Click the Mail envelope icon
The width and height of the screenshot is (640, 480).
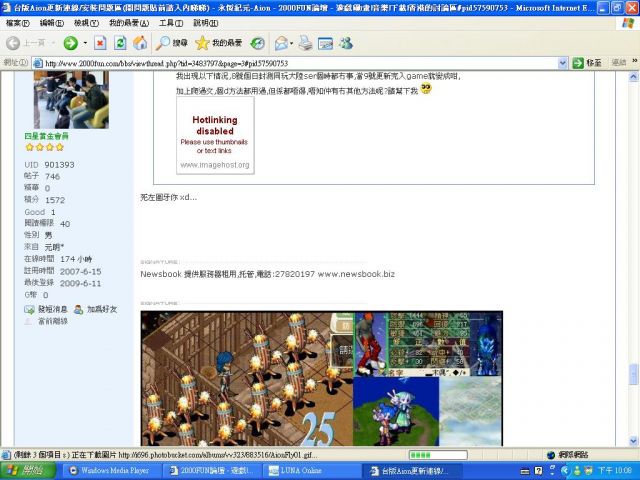[281, 43]
